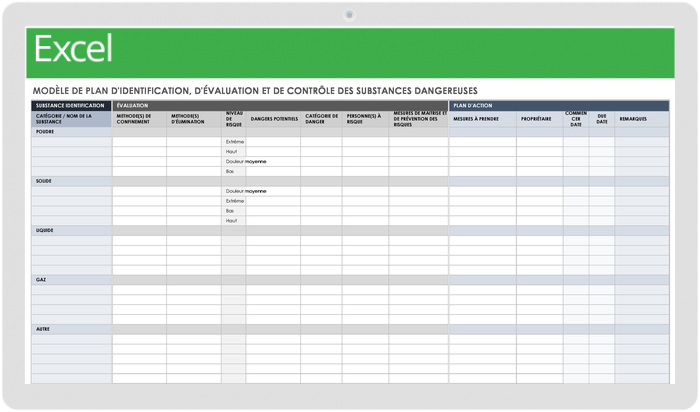Viewport: 700px width, 412px height.
Task: Click 'Bas' risk cell under POUDRE
Action: 233,171
